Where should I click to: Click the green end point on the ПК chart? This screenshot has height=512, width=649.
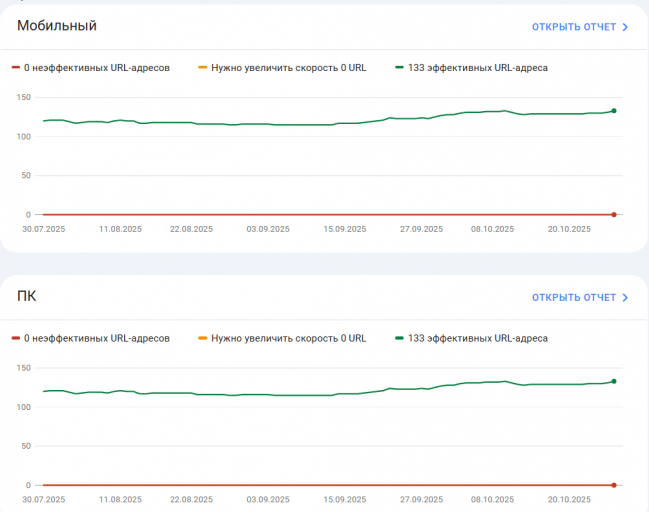click(x=614, y=381)
